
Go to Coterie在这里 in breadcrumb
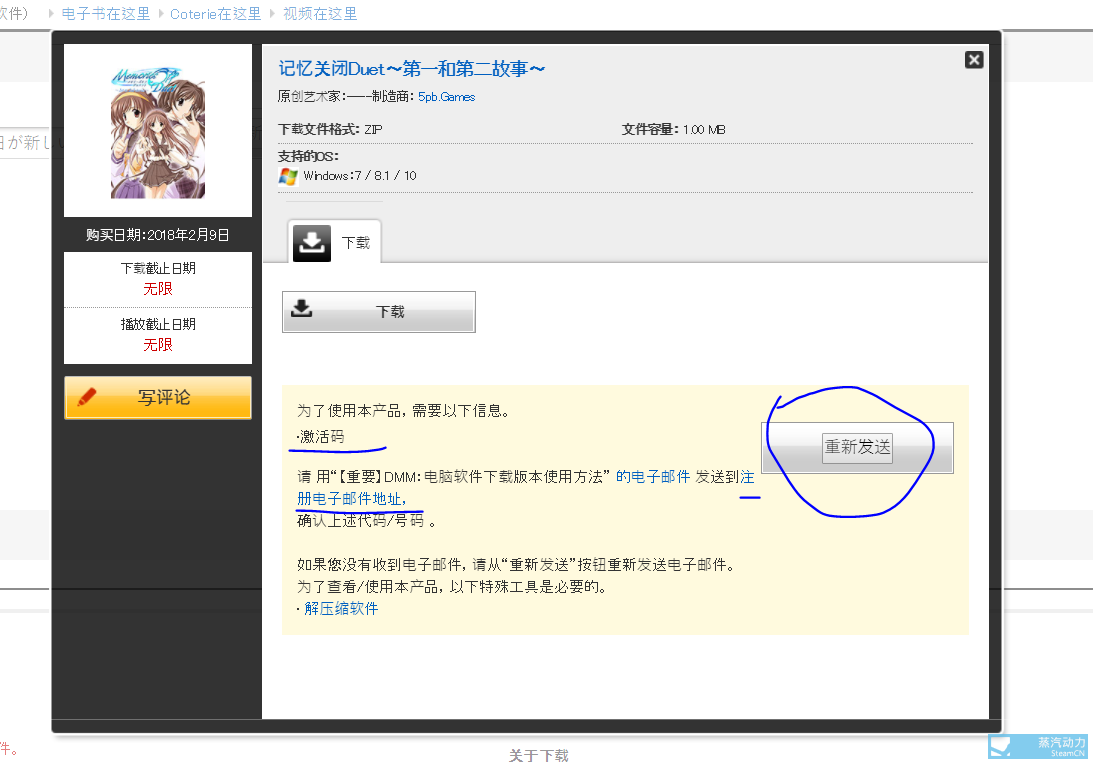215,14
